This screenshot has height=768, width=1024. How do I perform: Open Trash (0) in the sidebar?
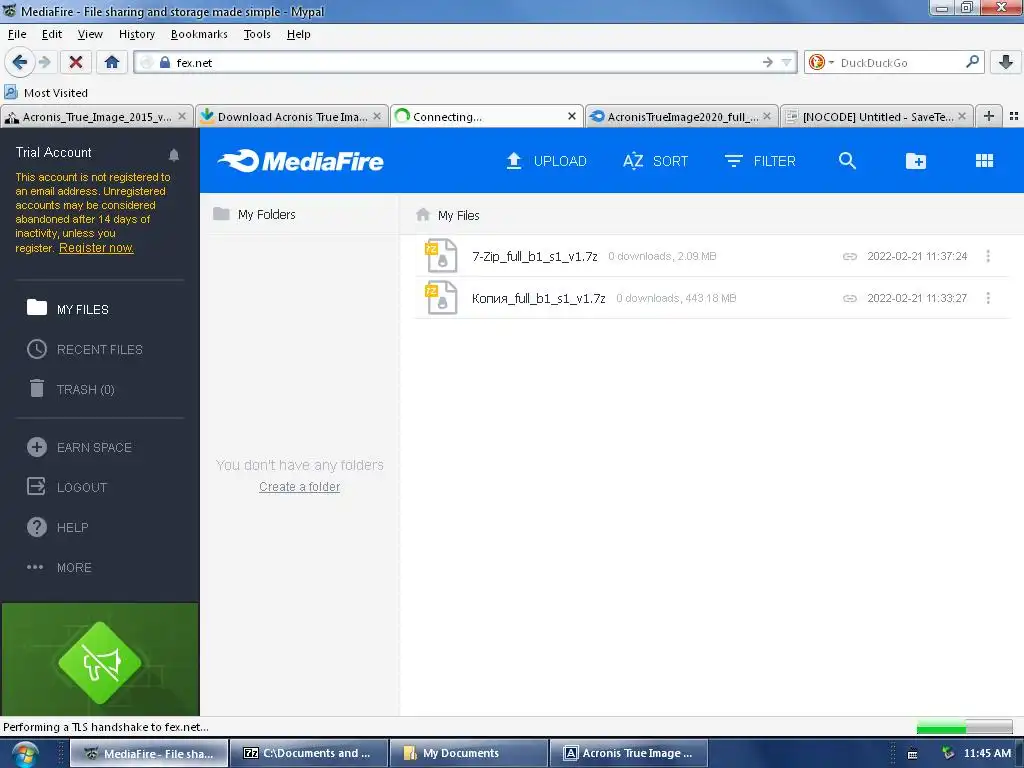[71, 389]
